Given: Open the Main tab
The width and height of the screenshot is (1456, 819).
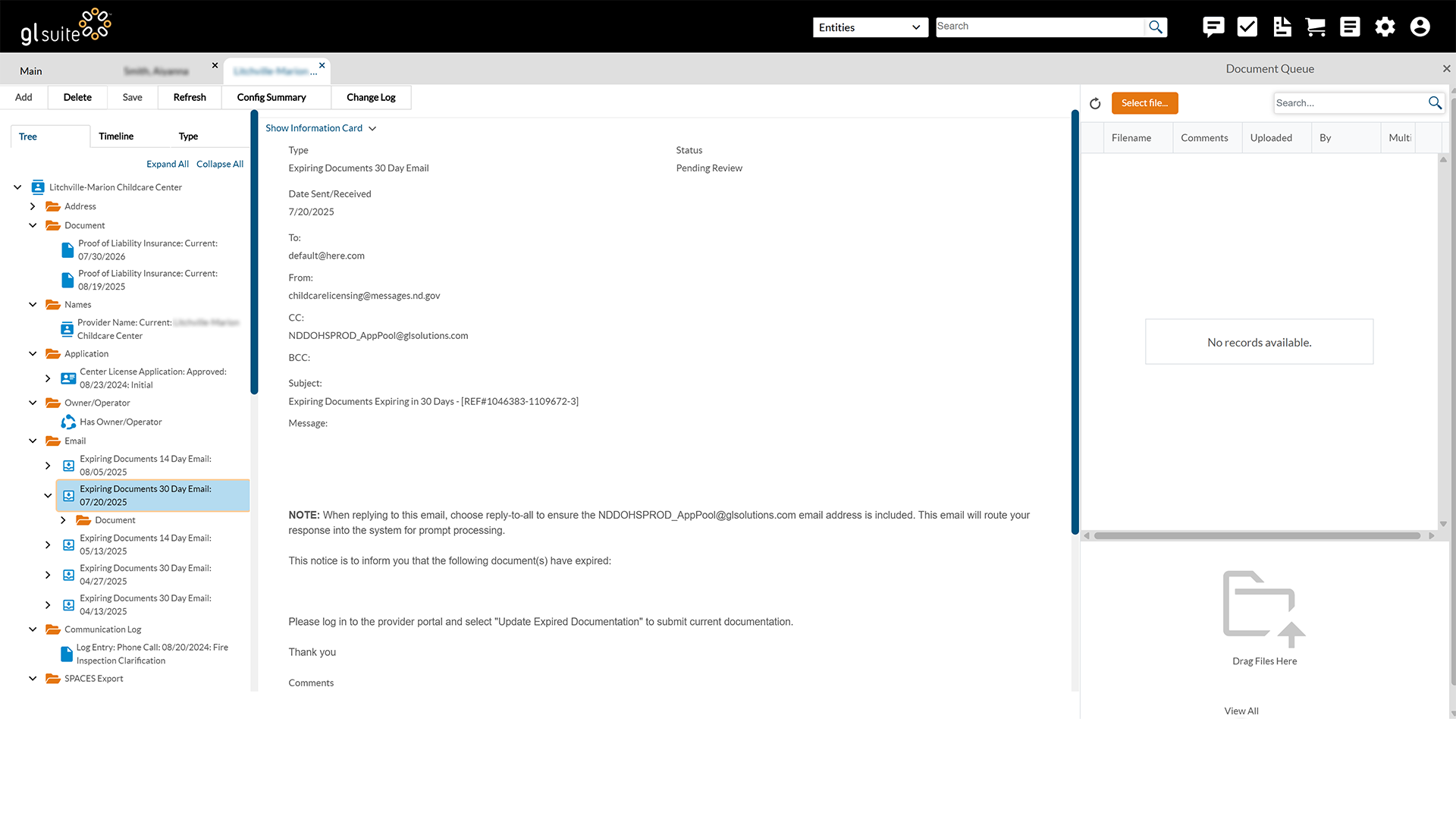Looking at the screenshot, I should (x=31, y=71).
